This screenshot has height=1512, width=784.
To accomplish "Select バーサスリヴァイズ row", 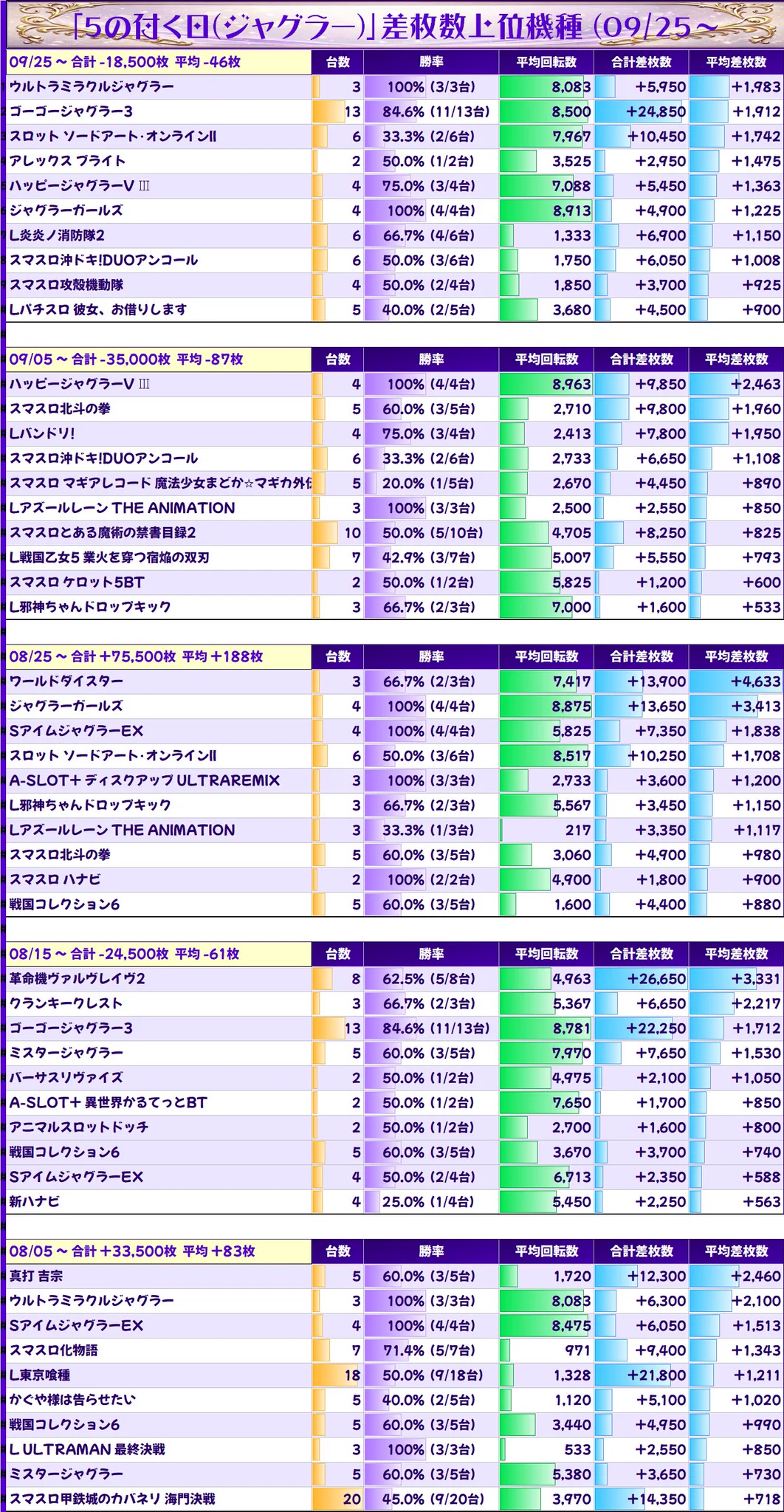I will coord(395,1078).
